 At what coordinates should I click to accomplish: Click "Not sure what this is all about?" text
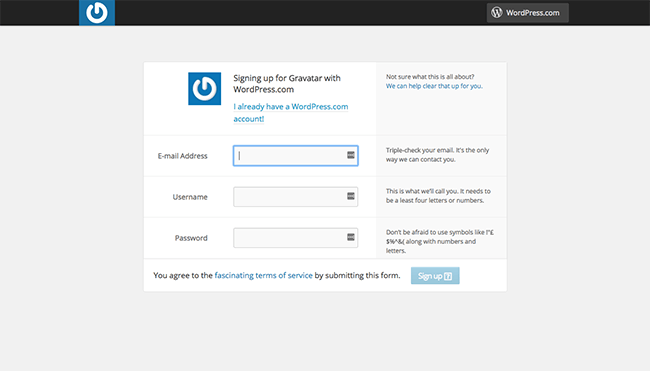coord(430,77)
